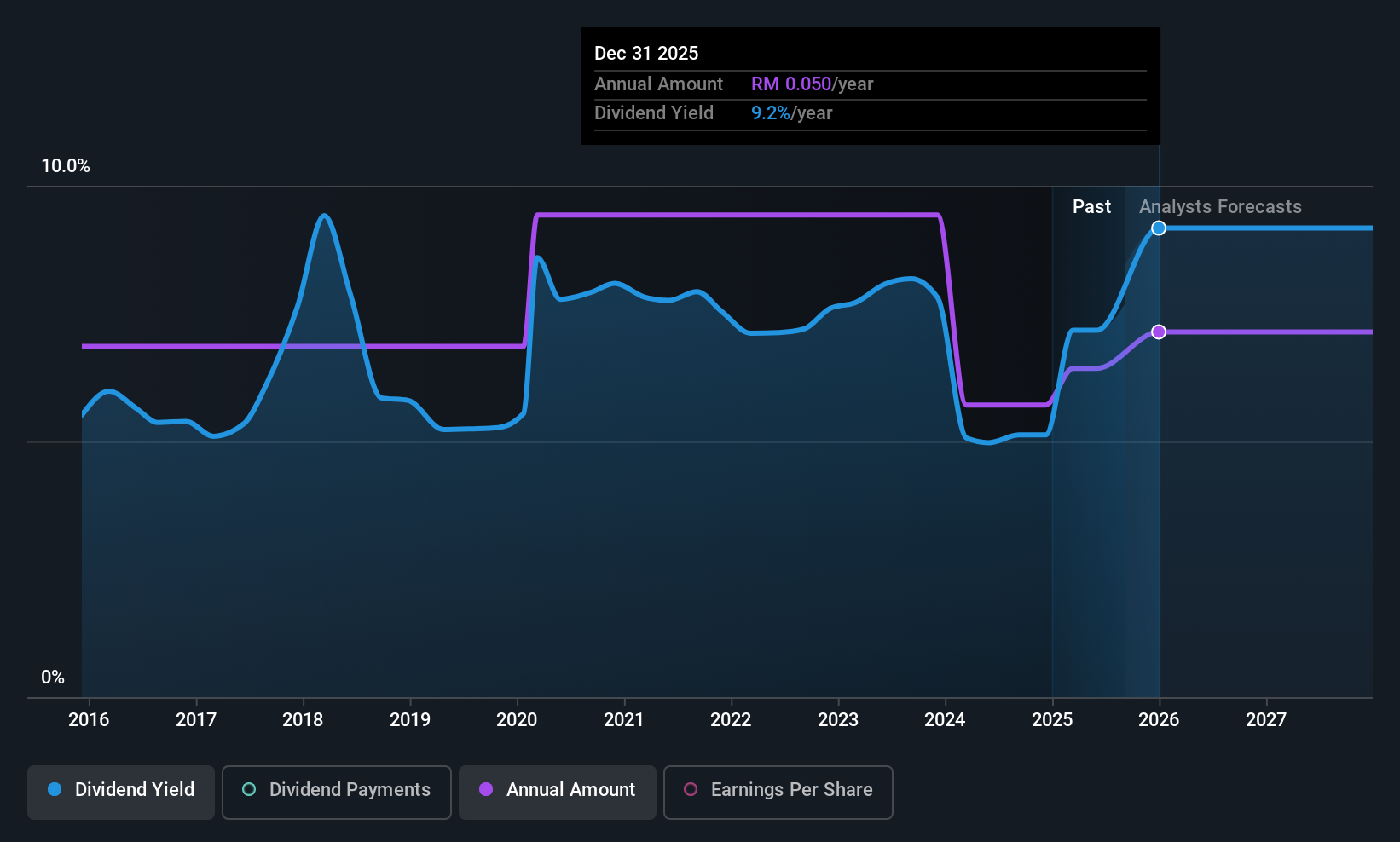Click the 2025 x-axis label
This screenshot has height=842, width=1400.
(1052, 720)
